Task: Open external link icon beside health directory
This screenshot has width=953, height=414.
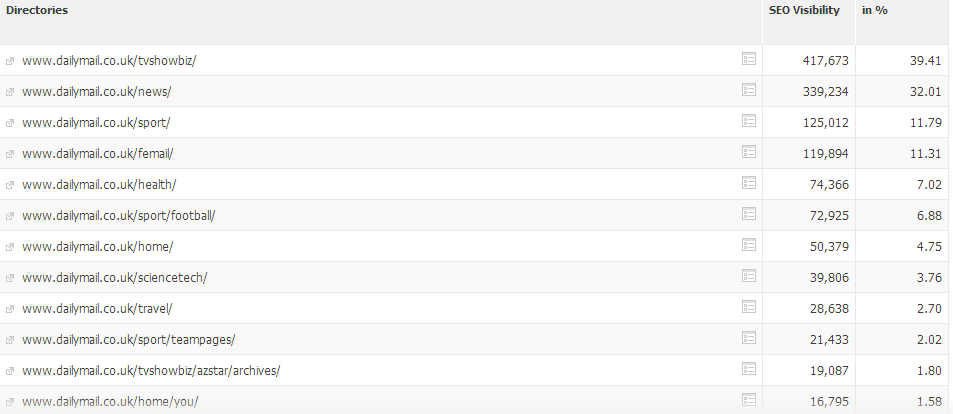Action: click(10, 185)
